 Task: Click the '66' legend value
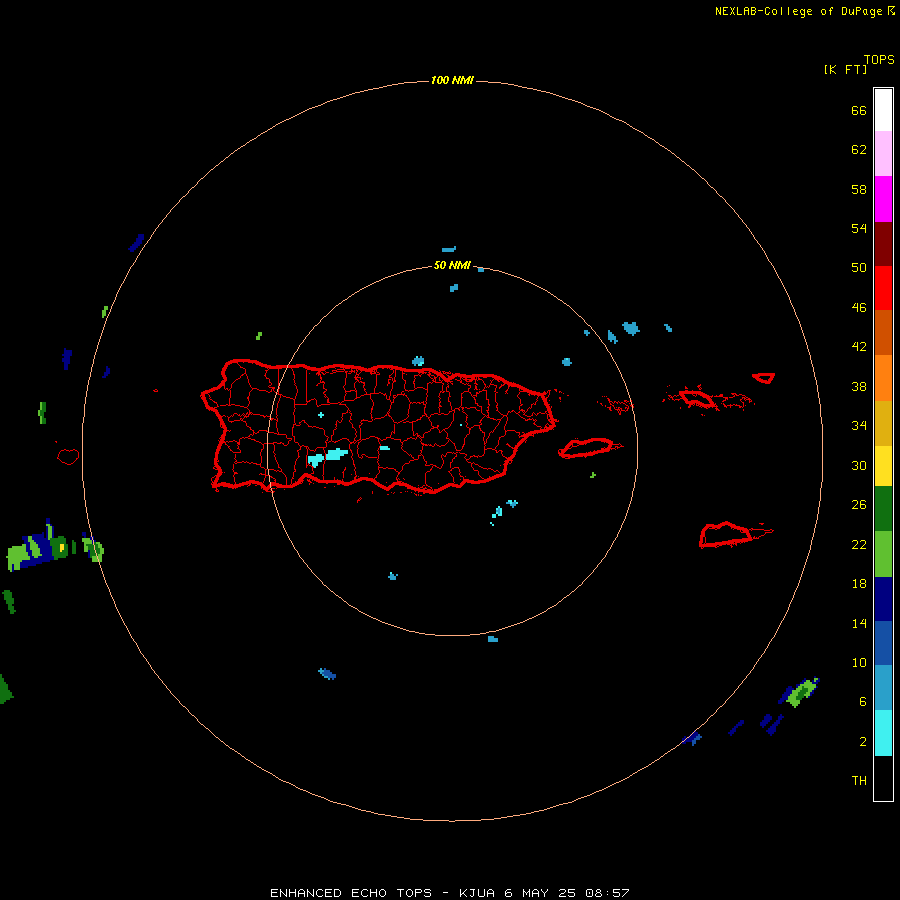coord(859,110)
